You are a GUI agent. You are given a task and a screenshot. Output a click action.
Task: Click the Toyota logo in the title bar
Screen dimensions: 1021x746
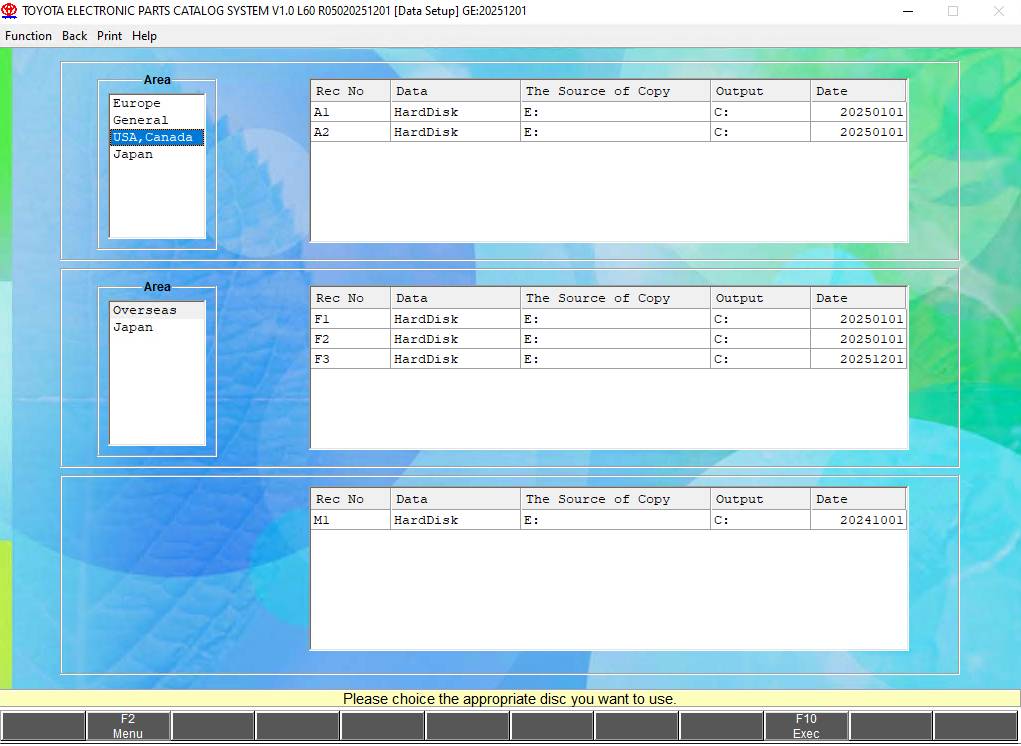coord(11,10)
